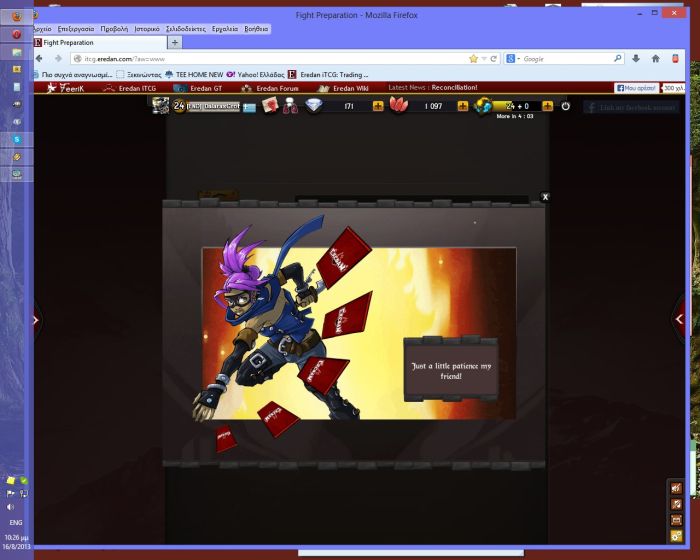The height and width of the screenshot is (560, 700).
Task: Click the action center flag tray icon
Action: (10, 493)
